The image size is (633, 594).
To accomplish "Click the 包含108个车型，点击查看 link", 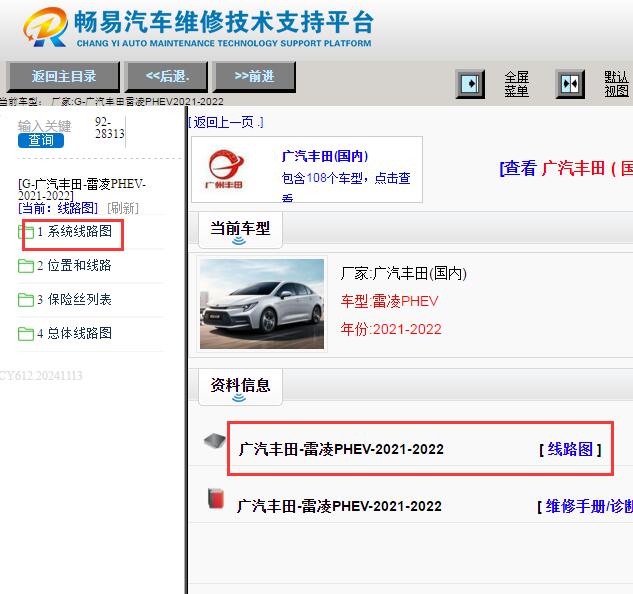I will click(346, 188).
